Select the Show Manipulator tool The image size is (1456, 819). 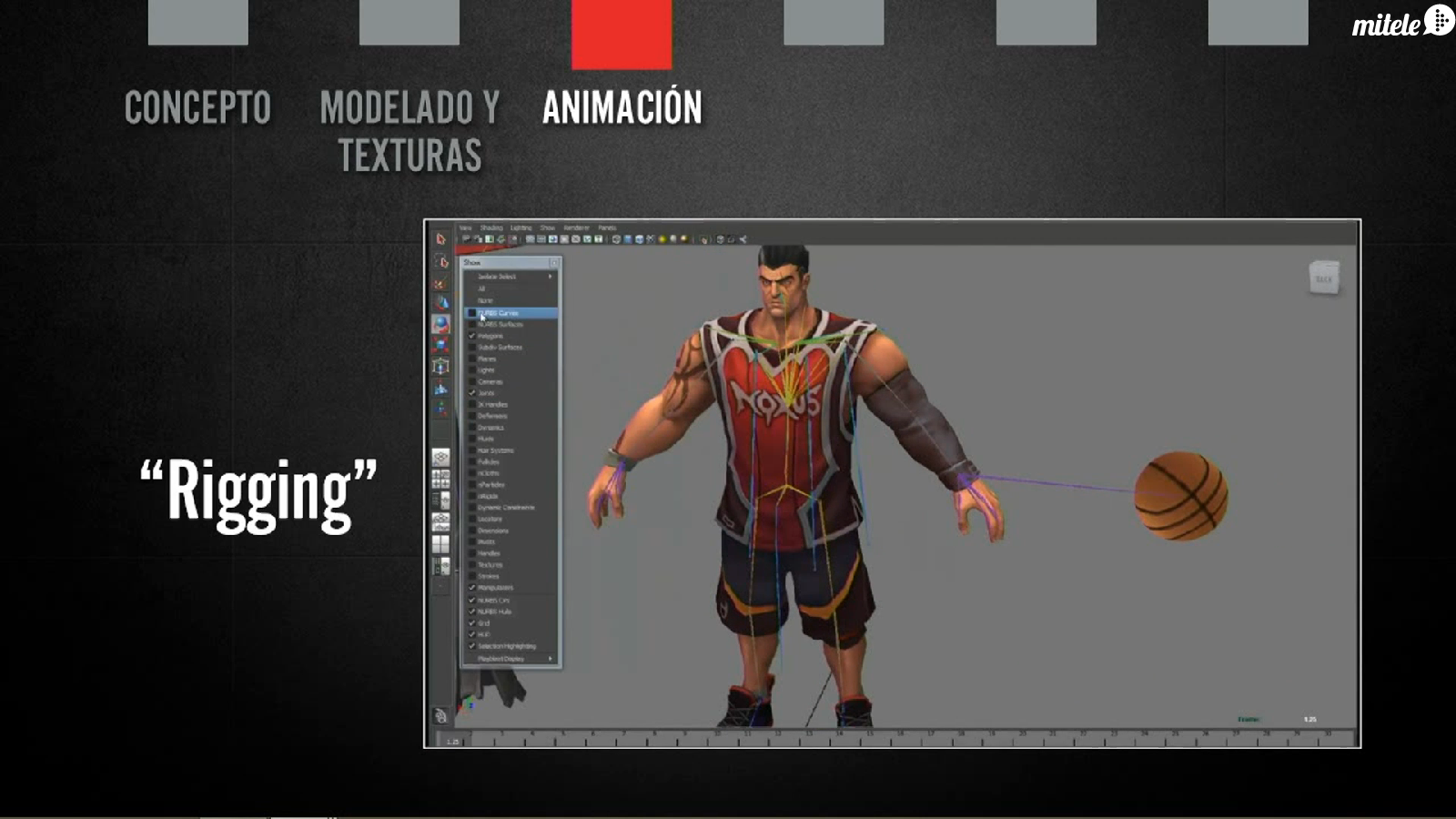click(440, 409)
